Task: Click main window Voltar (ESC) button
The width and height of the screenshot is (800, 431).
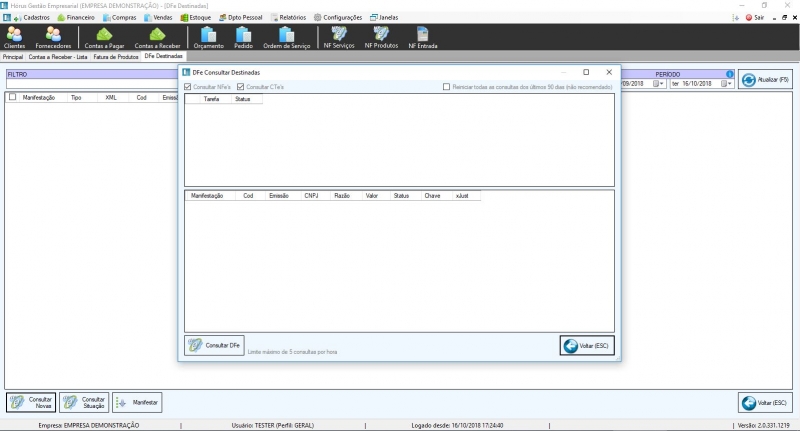Action: click(x=765, y=402)
